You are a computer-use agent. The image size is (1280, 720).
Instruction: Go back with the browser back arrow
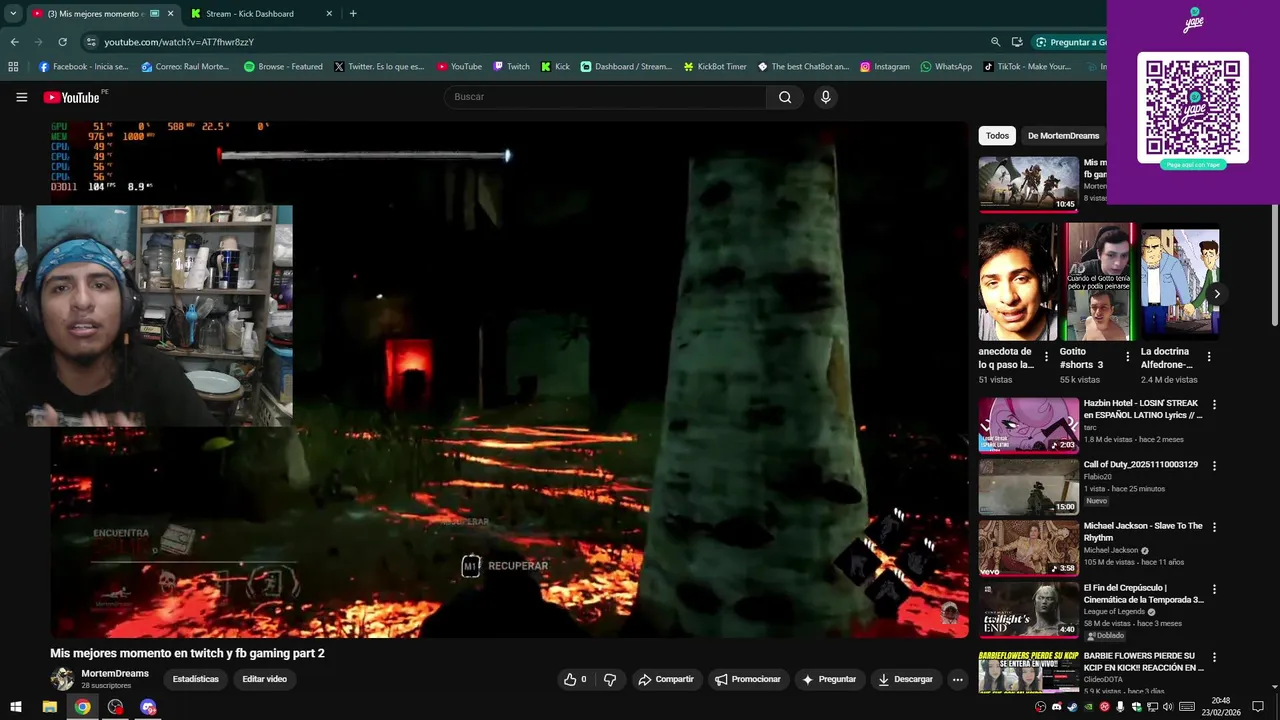click(14, 42)
